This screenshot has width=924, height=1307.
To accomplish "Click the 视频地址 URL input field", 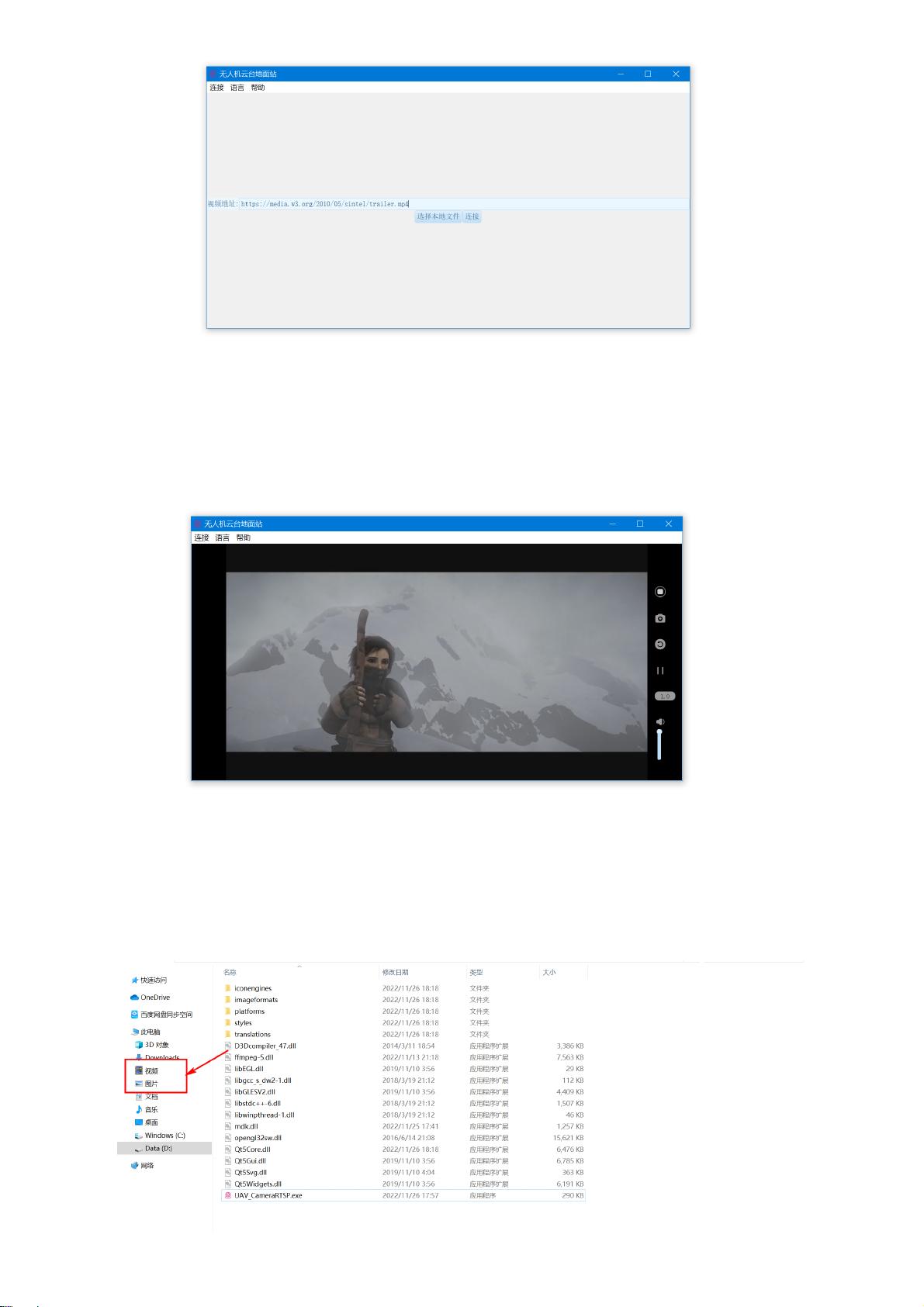I will click(463, 204).
